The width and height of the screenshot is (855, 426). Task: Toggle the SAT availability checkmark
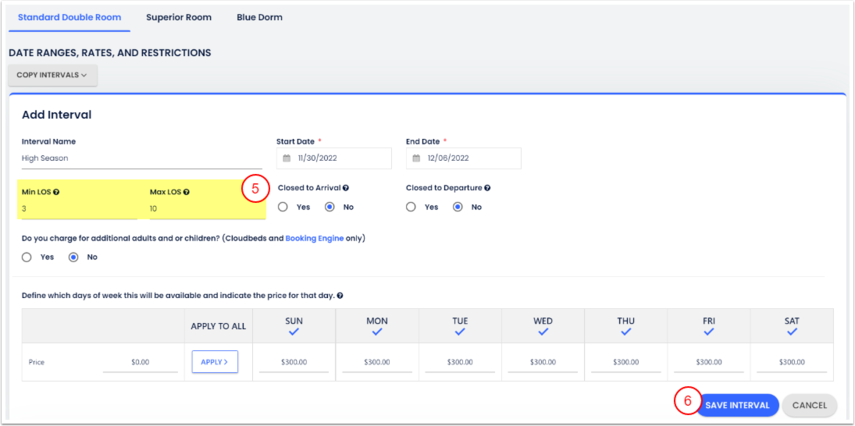pyautogui.click(x=791, y=331)
